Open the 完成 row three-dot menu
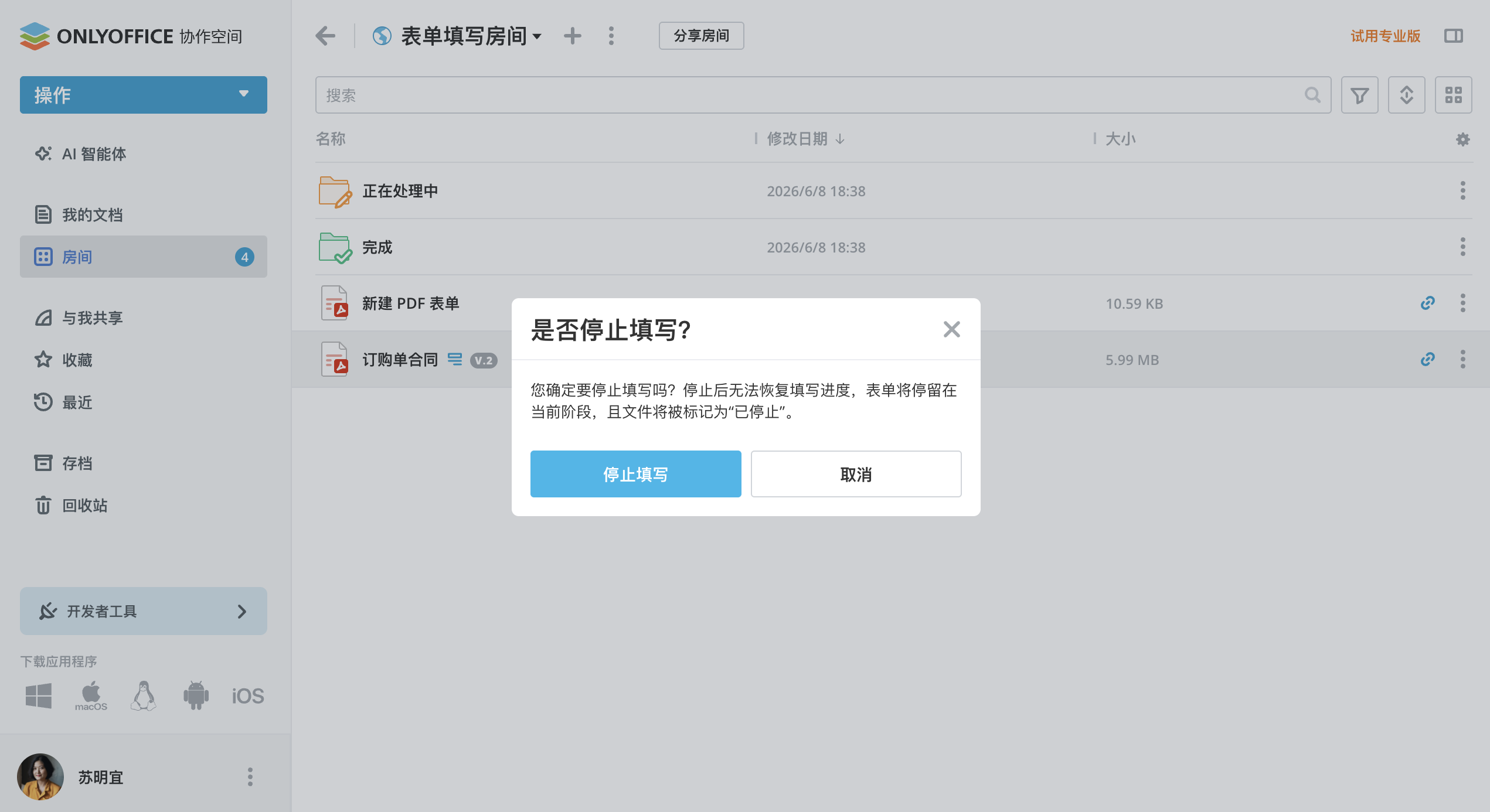The height and width of the screenshot is (812, 1490). (1462, 247)
